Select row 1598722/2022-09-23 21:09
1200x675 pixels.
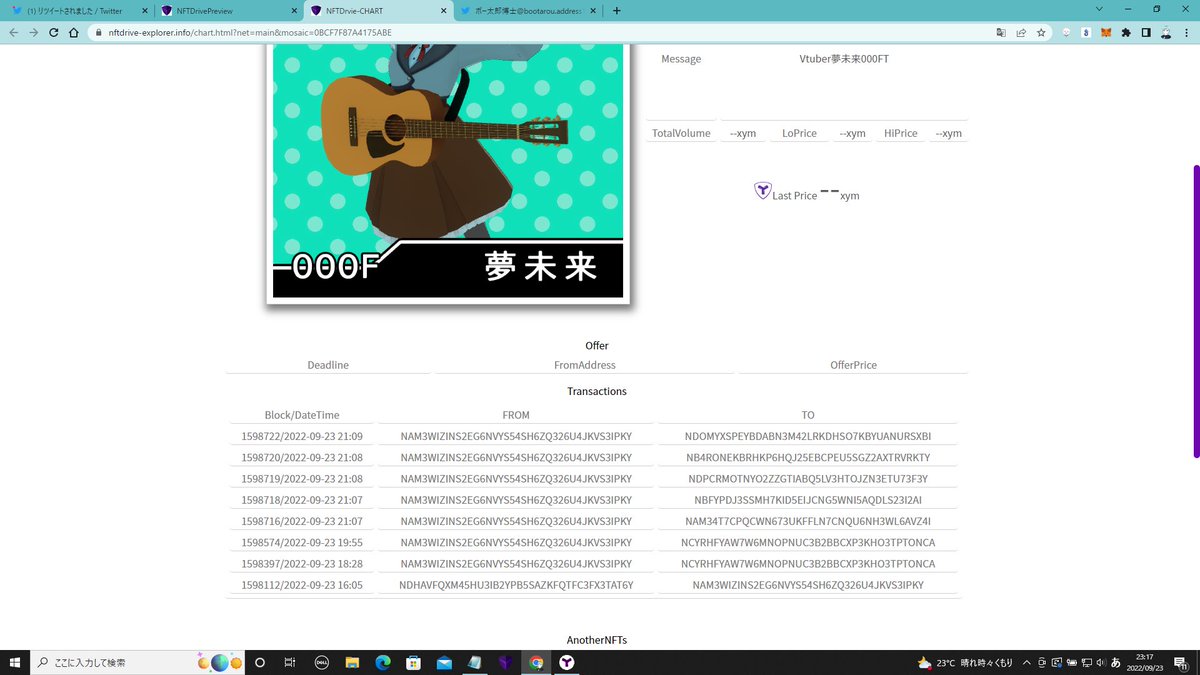[x=594, y=436]
